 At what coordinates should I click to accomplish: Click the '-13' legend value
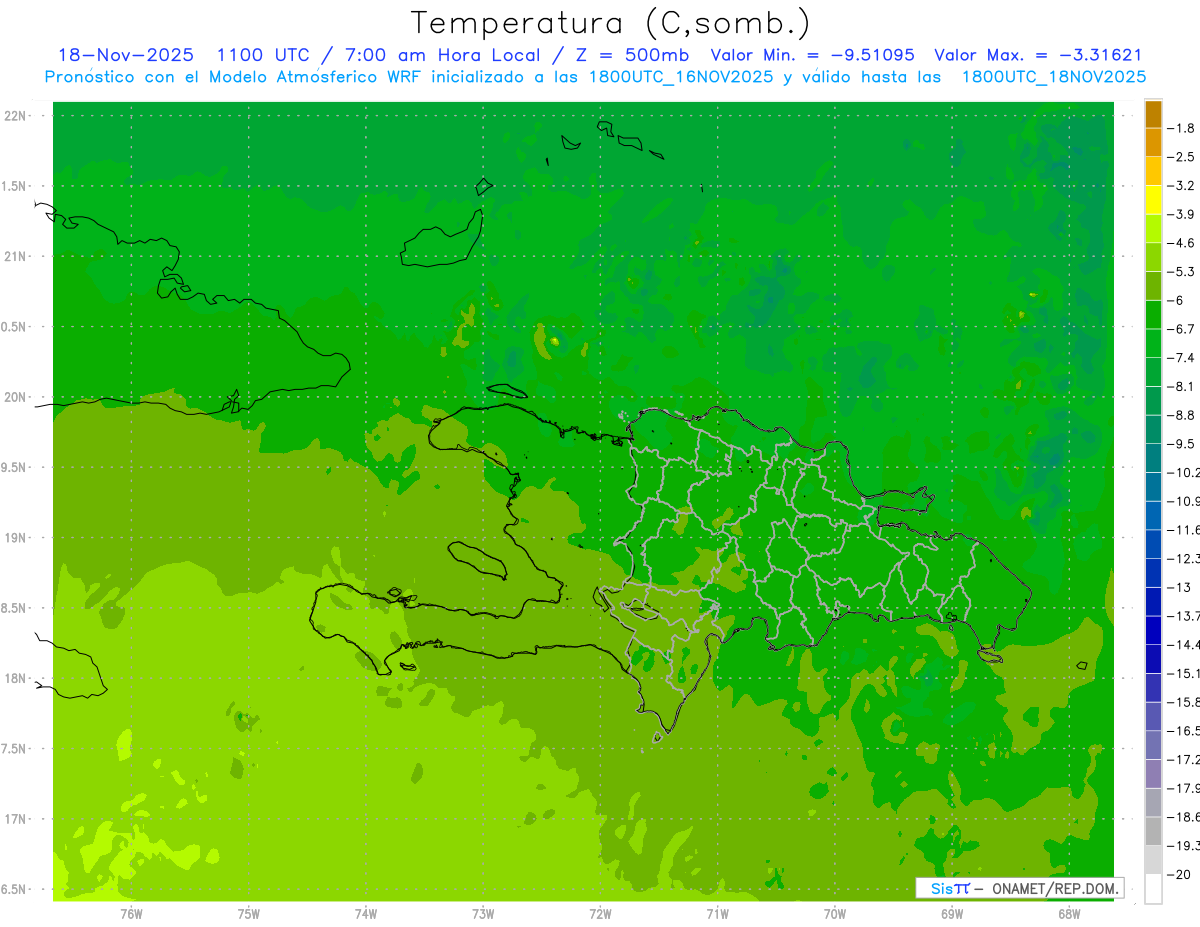(x=1179, y=587)
